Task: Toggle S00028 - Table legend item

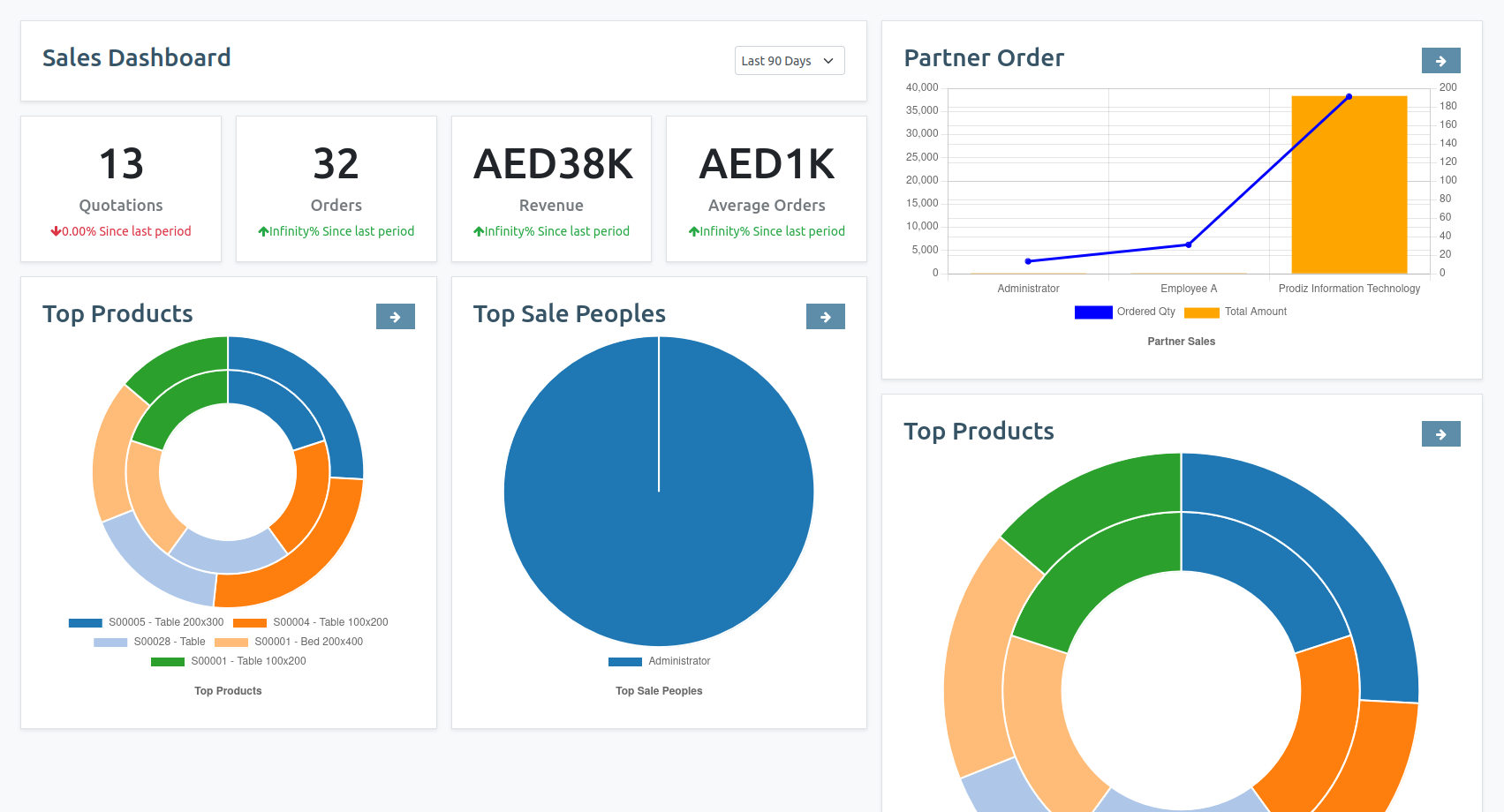Action: (x=149, y=642)
